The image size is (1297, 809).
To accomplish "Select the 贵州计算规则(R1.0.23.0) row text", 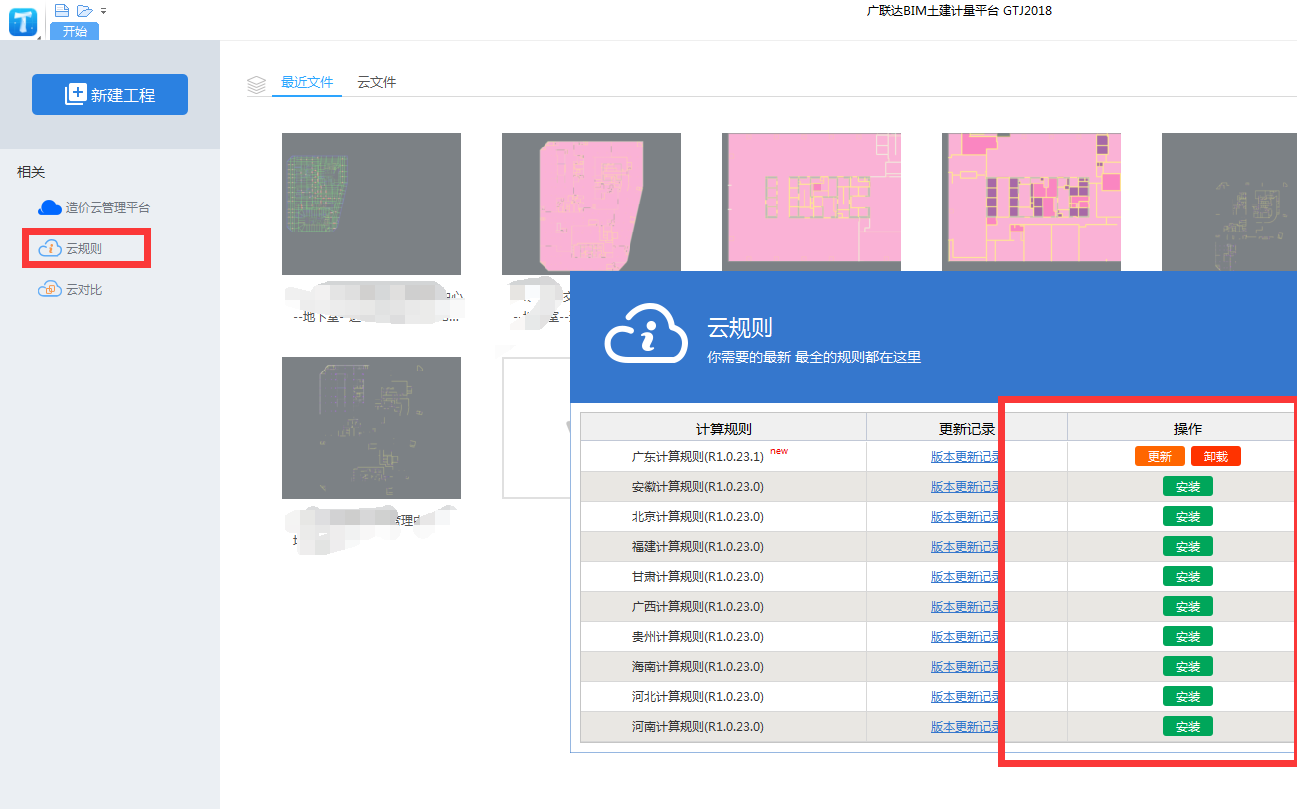I will (x=698, y=637).
